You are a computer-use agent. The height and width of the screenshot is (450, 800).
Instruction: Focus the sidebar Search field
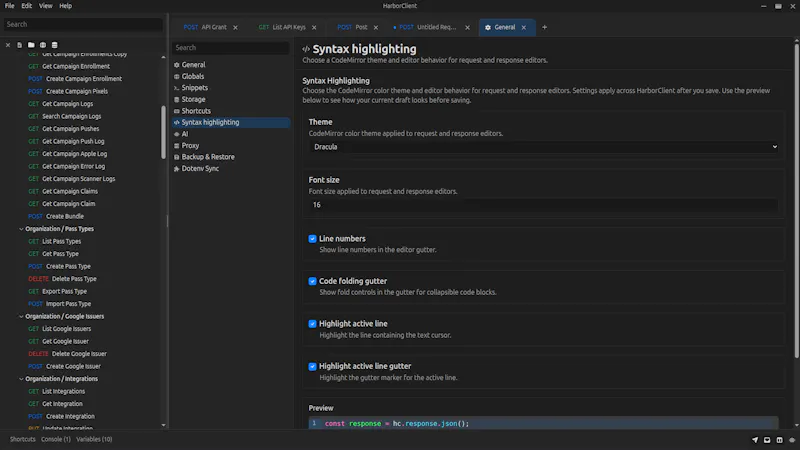(83, 24)
